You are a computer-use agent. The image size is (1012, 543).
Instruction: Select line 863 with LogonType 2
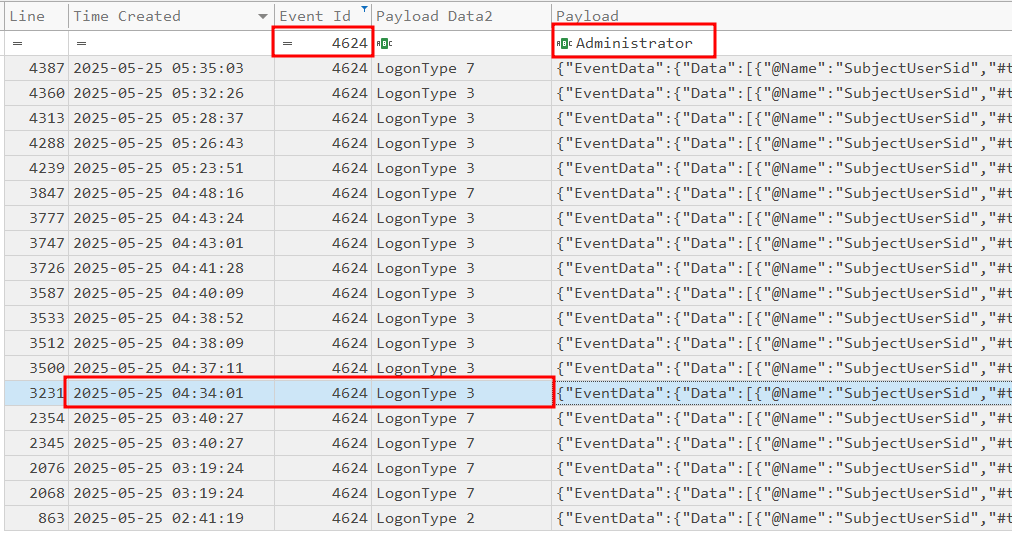[158, 518]
